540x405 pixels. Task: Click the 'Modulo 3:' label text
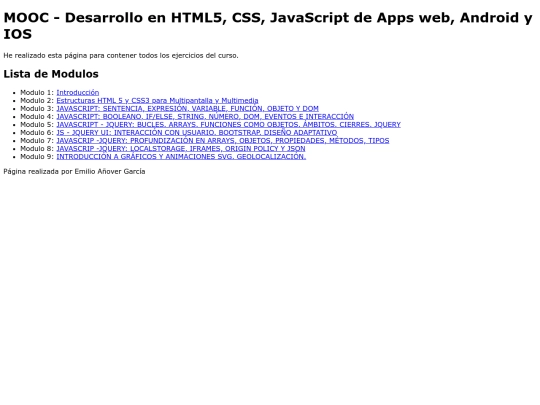click(37, 108)
